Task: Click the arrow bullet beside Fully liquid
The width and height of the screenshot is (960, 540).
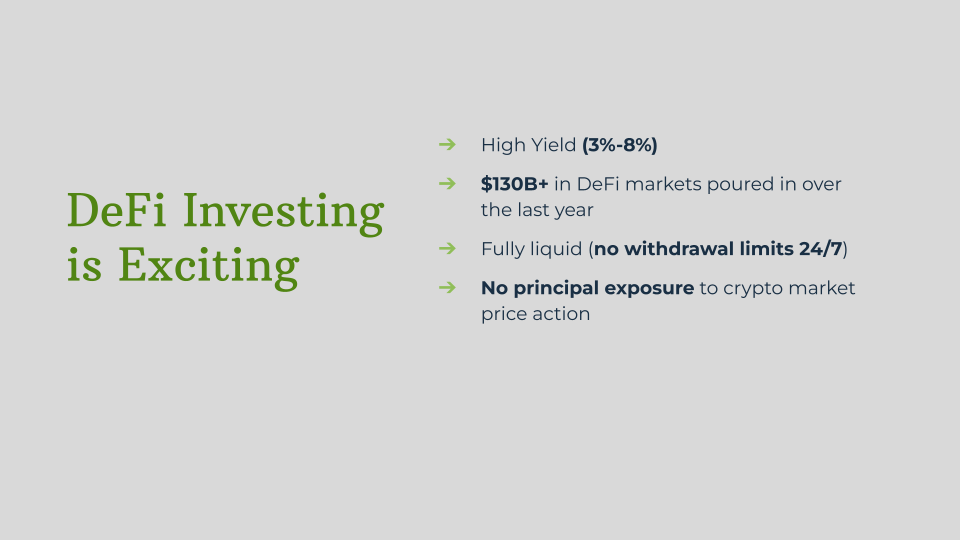Action: pos(448,249)
